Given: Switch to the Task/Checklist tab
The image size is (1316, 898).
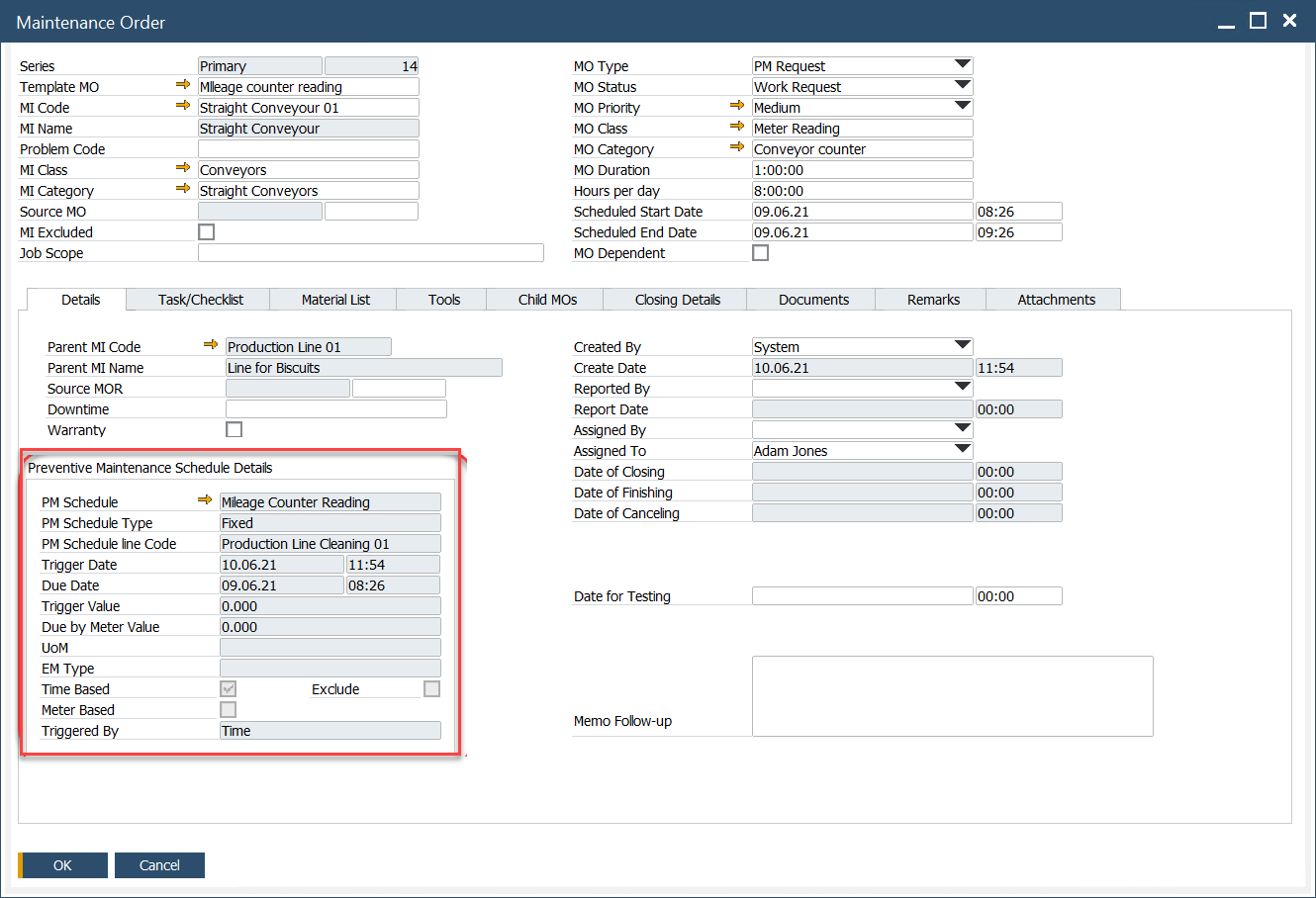Looking at the screenshot, I should pos(197,299).
